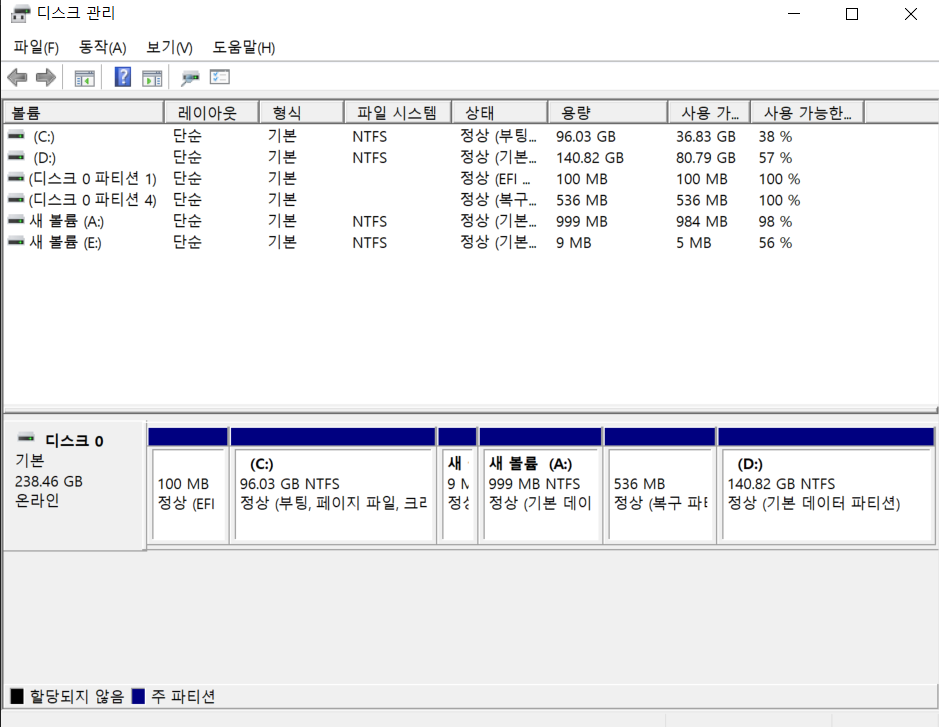939x727 pixels.
Task: Click the Forward arrow toolbar icon
Action: click(46, 77)
